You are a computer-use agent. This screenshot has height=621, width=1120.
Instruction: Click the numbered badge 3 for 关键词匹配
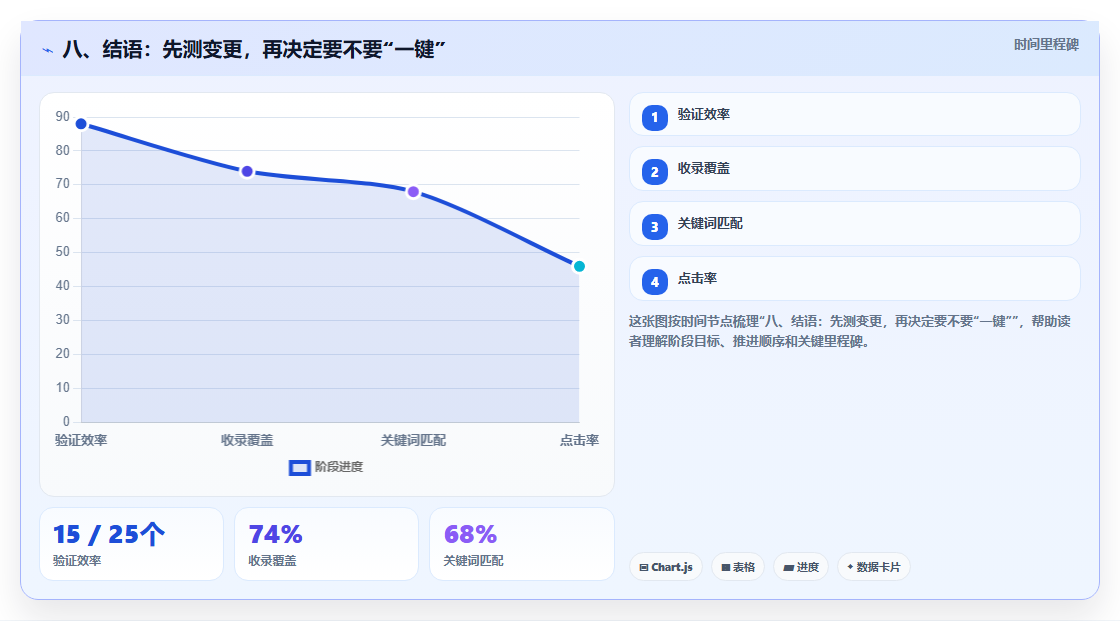click(654, 227)
